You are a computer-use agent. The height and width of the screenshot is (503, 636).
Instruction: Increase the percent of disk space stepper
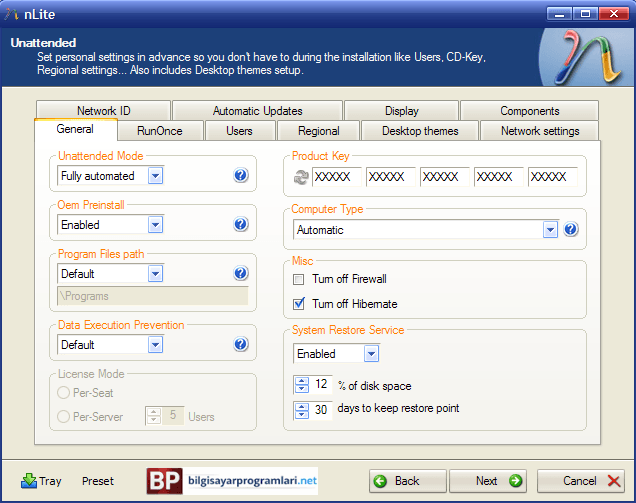click(x=302, y=381)
